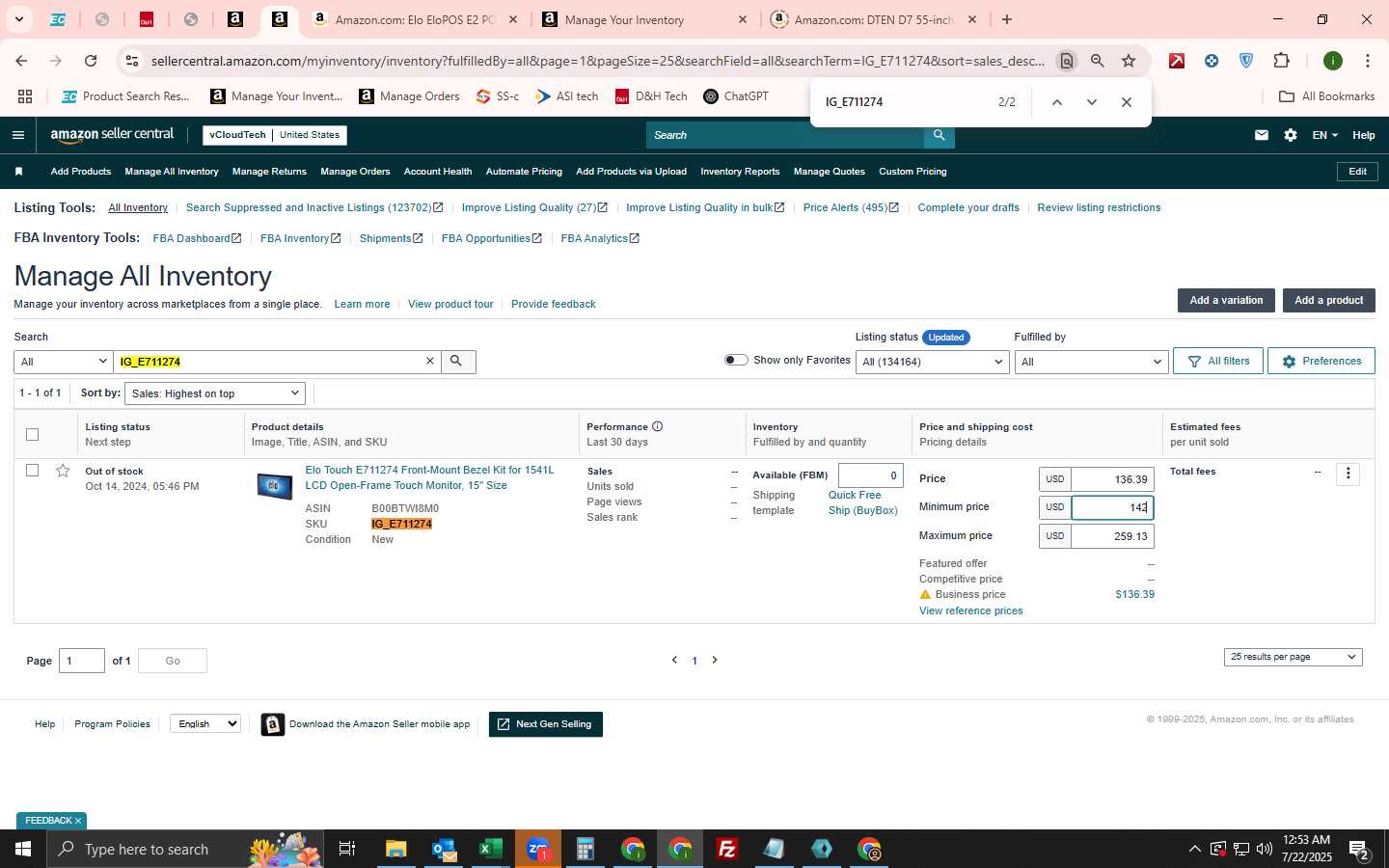Clear the inventory search term X
Screen dimensions: 1389x868
430,362
